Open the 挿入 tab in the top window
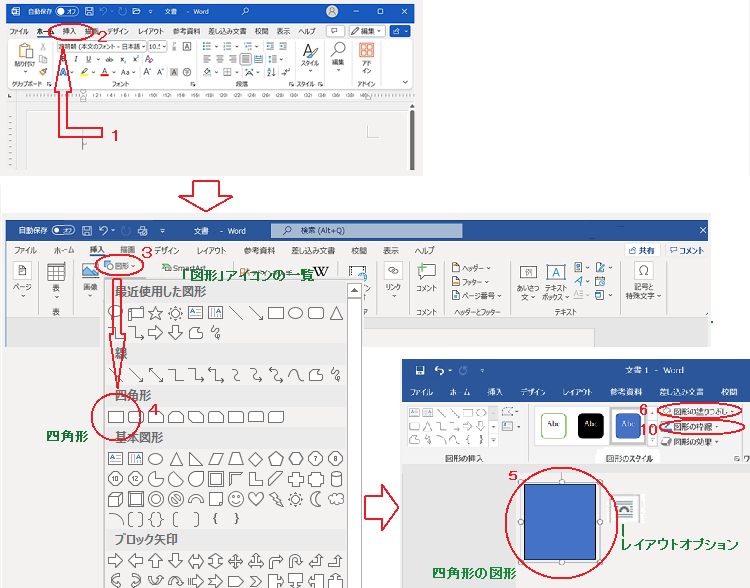This screenshot has width=750, height=588. pyautogui.click(x=68, y=31)
